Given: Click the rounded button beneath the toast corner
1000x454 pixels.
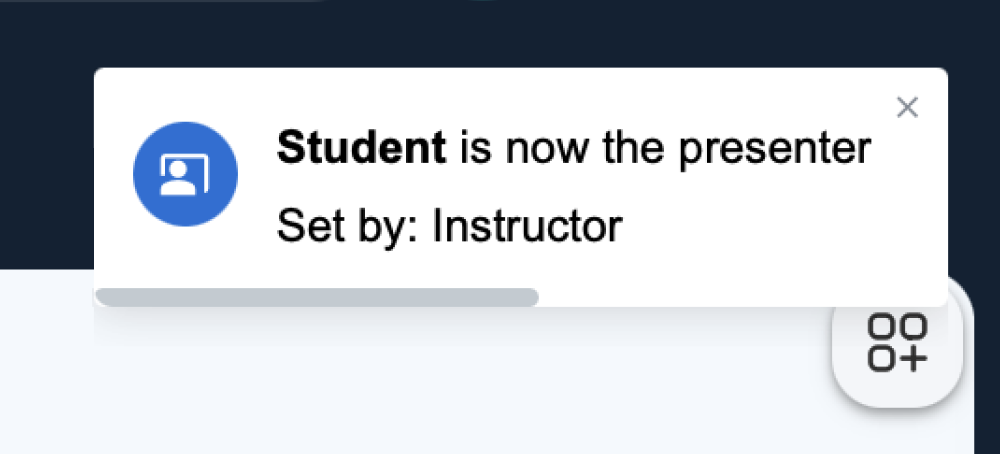Looking at the screenshot, I should tap(897, 342).
